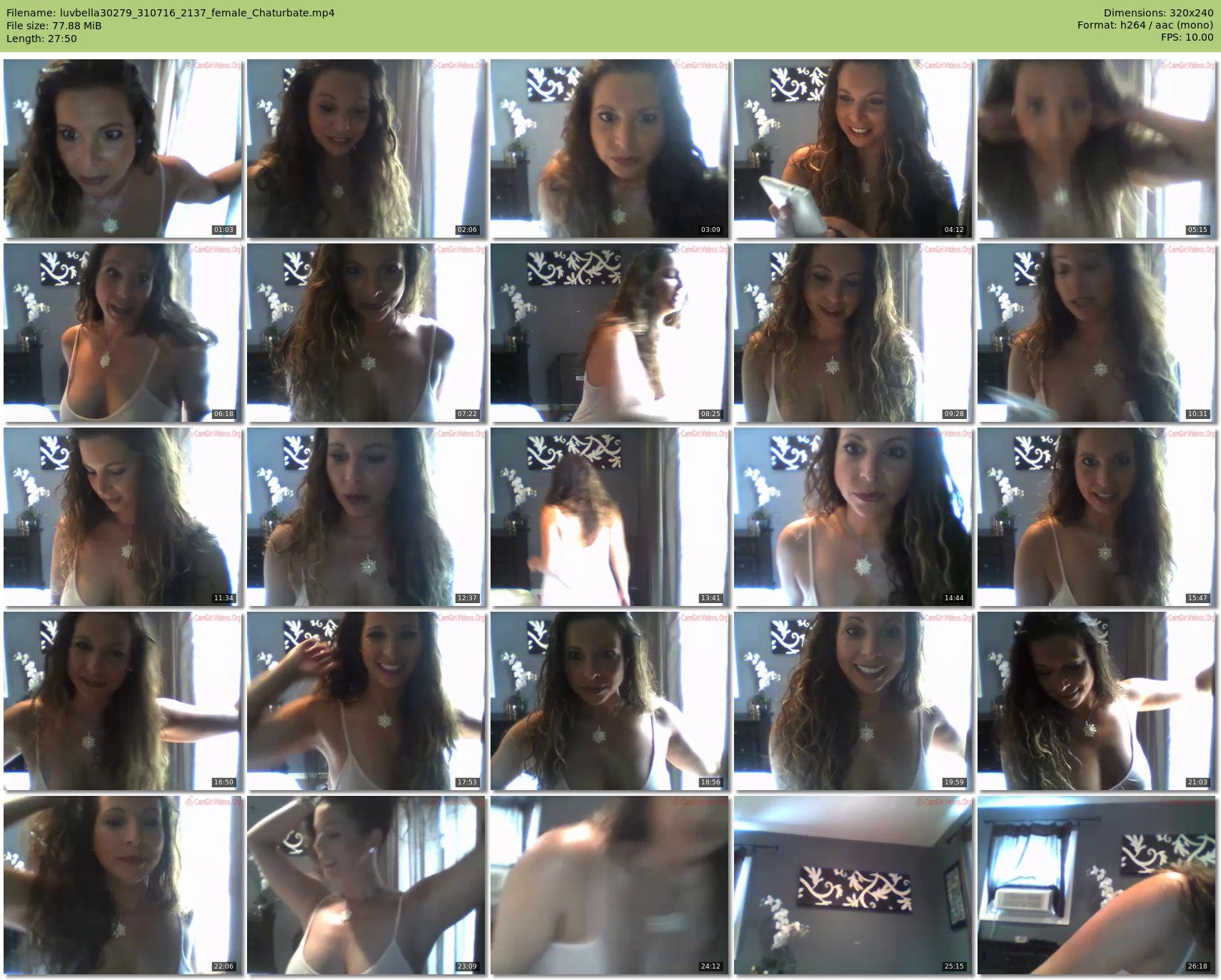Click the frame timestamped 15:47

tap(1097, 517)
